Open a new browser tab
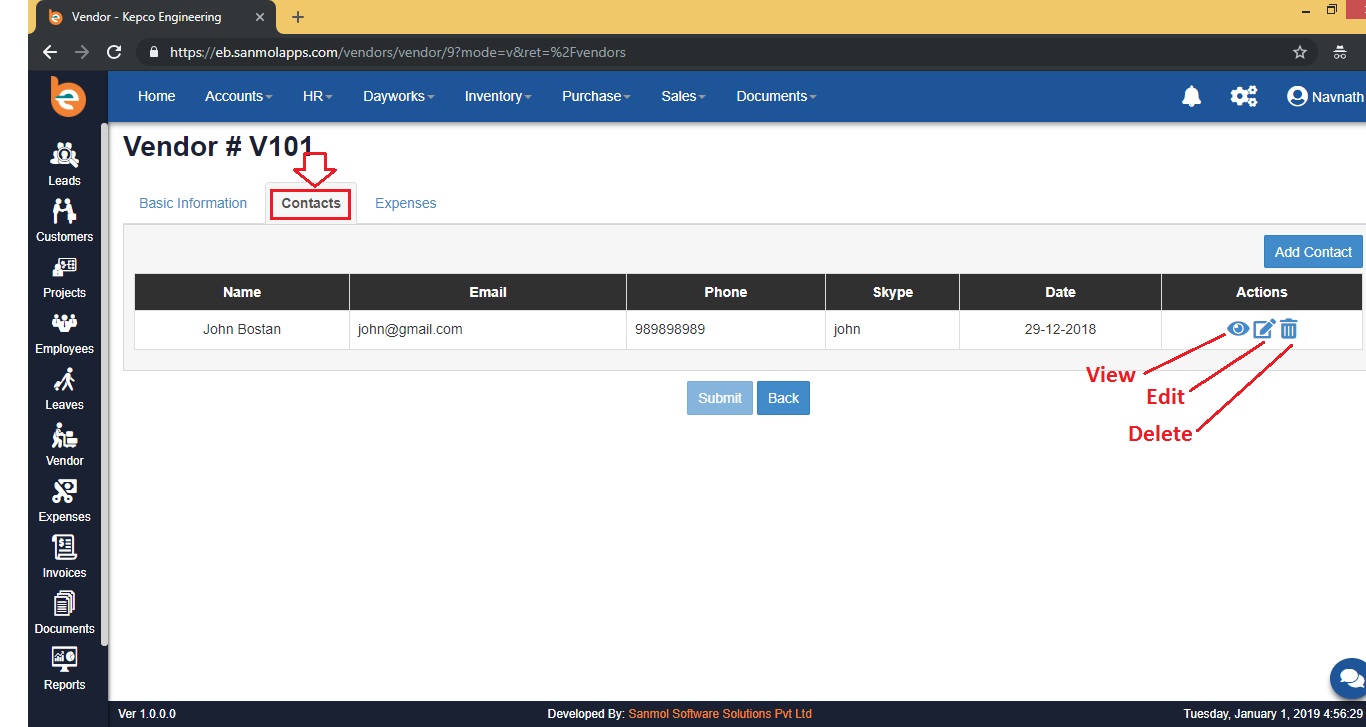1366x727 pixels. tap(298, 17)
